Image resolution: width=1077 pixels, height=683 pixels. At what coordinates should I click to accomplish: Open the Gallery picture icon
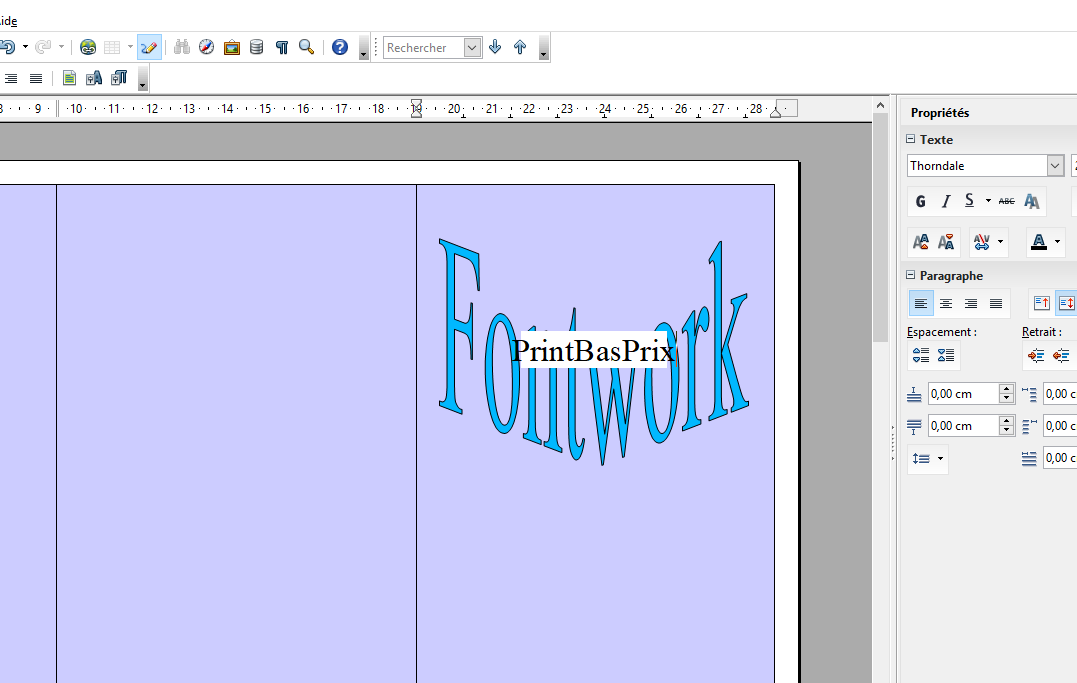[x=231, y=47]
